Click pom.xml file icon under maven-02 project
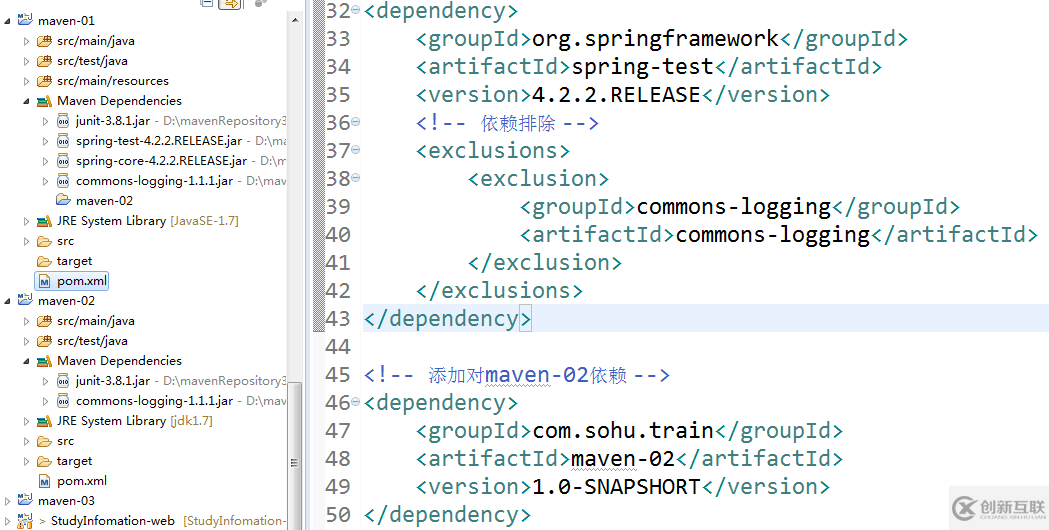Screen dimensions: 1049x530 pyautogui.click(x=45, y=481)
